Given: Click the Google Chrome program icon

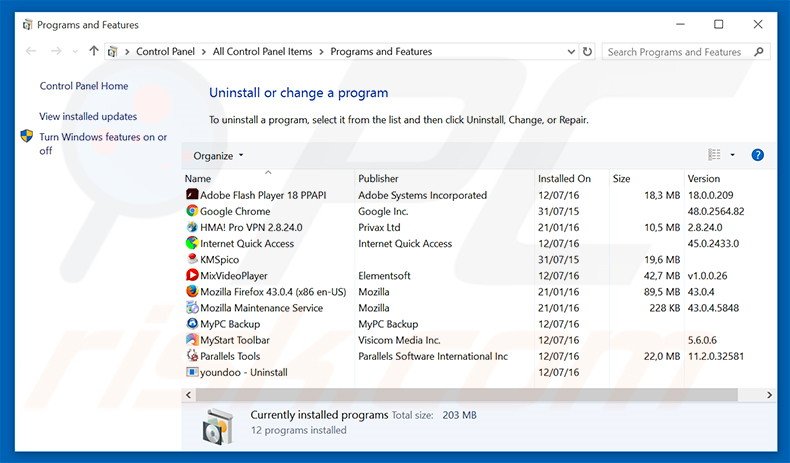Looking at the screenshot, I should point(192,211).
